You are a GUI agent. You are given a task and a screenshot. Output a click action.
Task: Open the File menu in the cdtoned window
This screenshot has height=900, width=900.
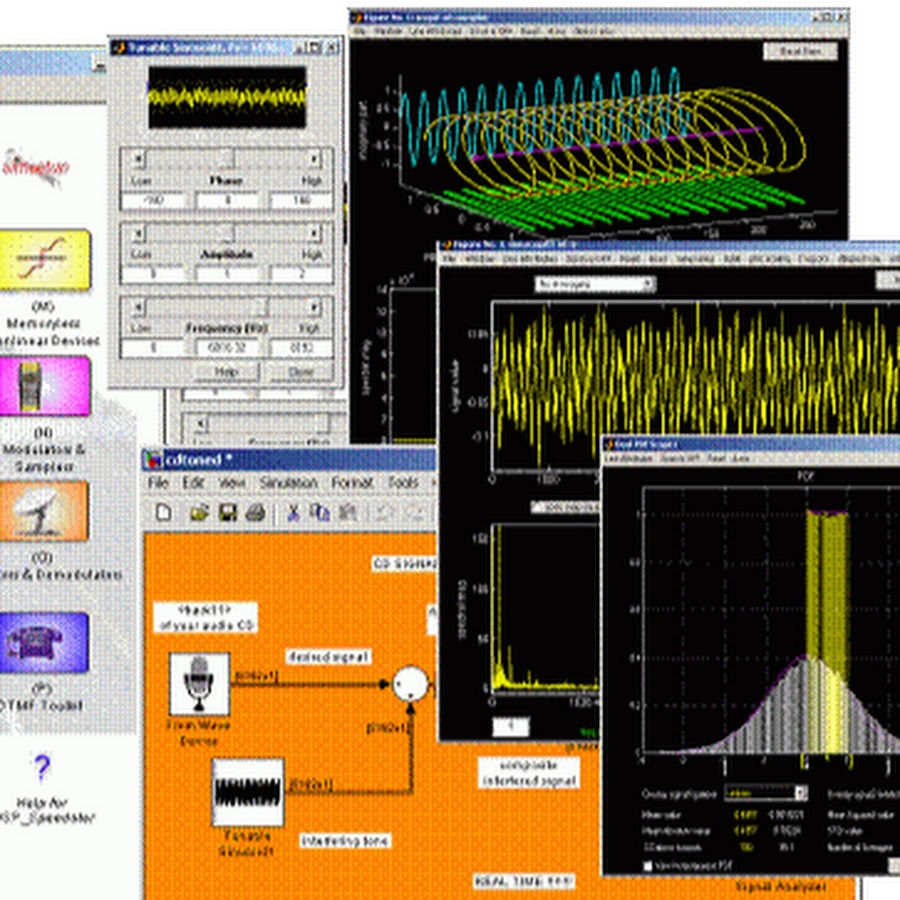pyautogui.click(x=158, y=483)
